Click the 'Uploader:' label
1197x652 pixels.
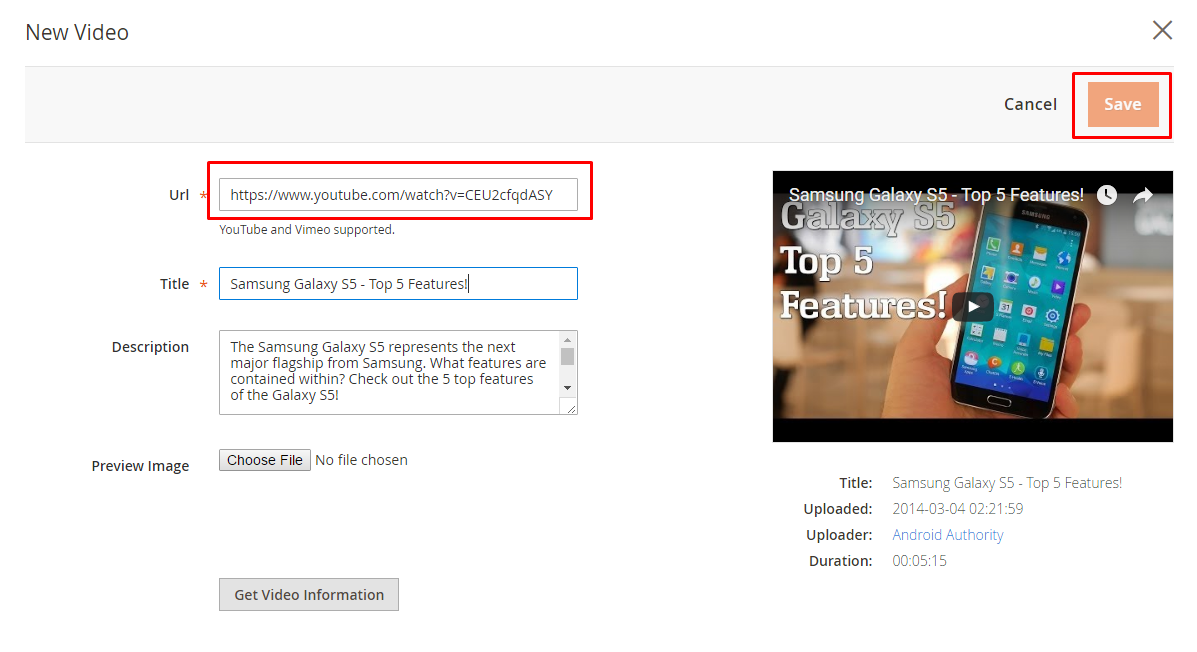[x=839, y=534]
